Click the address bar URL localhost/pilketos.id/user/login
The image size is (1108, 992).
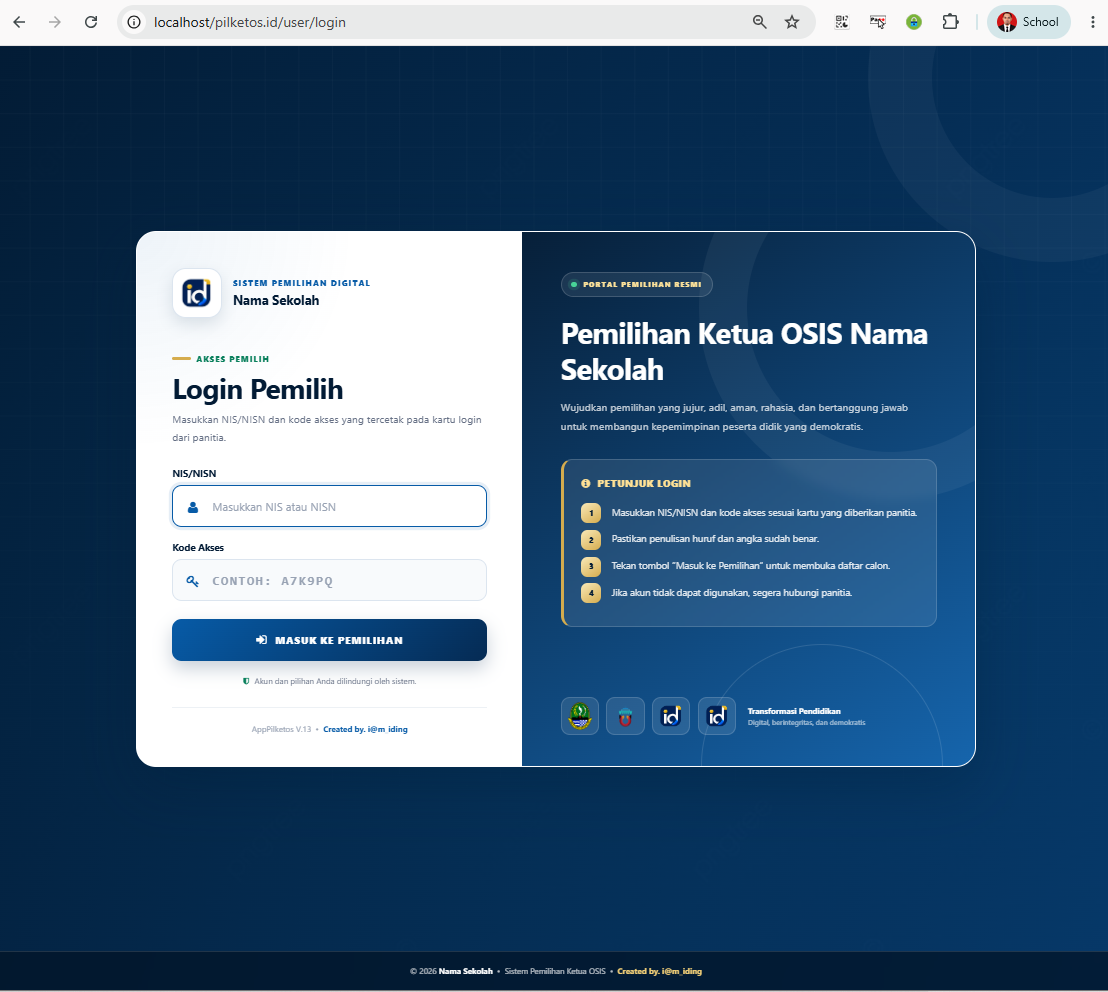pos(249,22)
